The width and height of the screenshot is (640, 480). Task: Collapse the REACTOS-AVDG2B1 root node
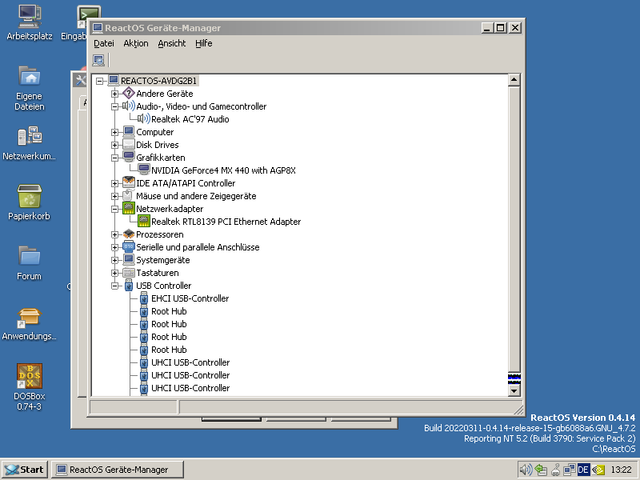coord(99,81)
